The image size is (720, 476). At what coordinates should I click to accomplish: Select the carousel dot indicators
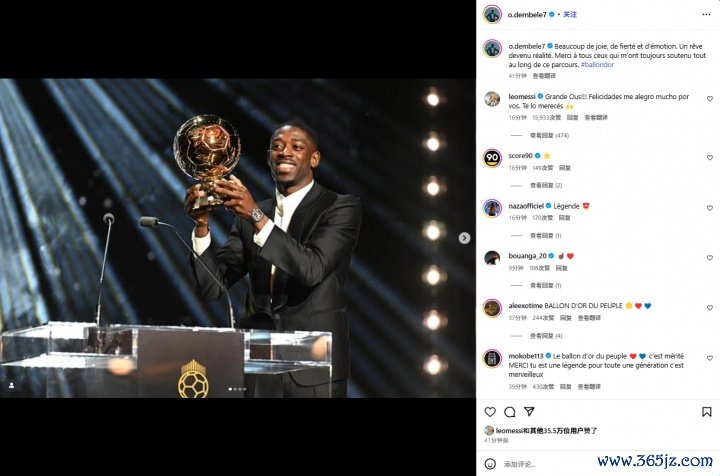click(x=237, y=389)
